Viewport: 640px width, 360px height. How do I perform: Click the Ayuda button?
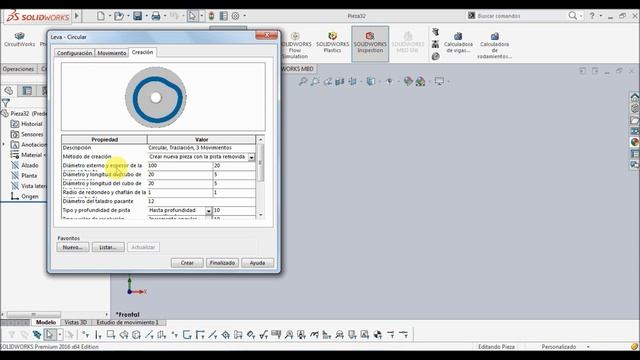point(257,263)
